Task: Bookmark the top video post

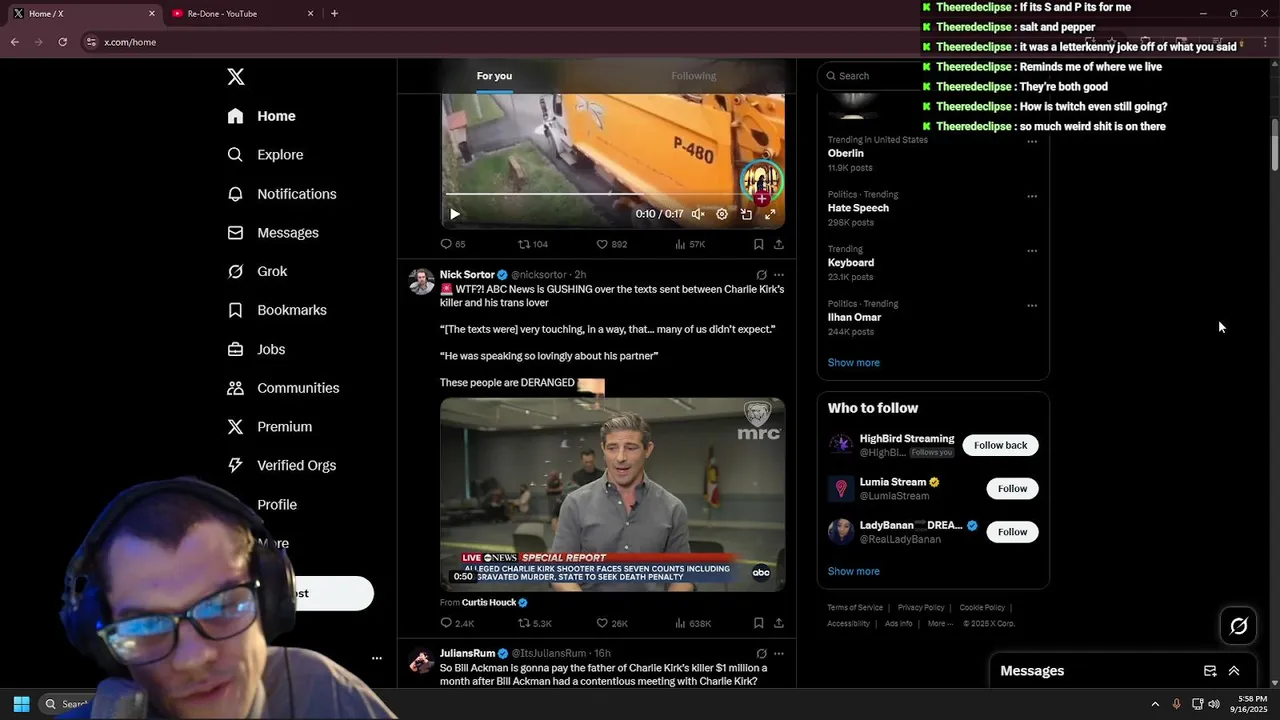Action: [x=758, y=244]
